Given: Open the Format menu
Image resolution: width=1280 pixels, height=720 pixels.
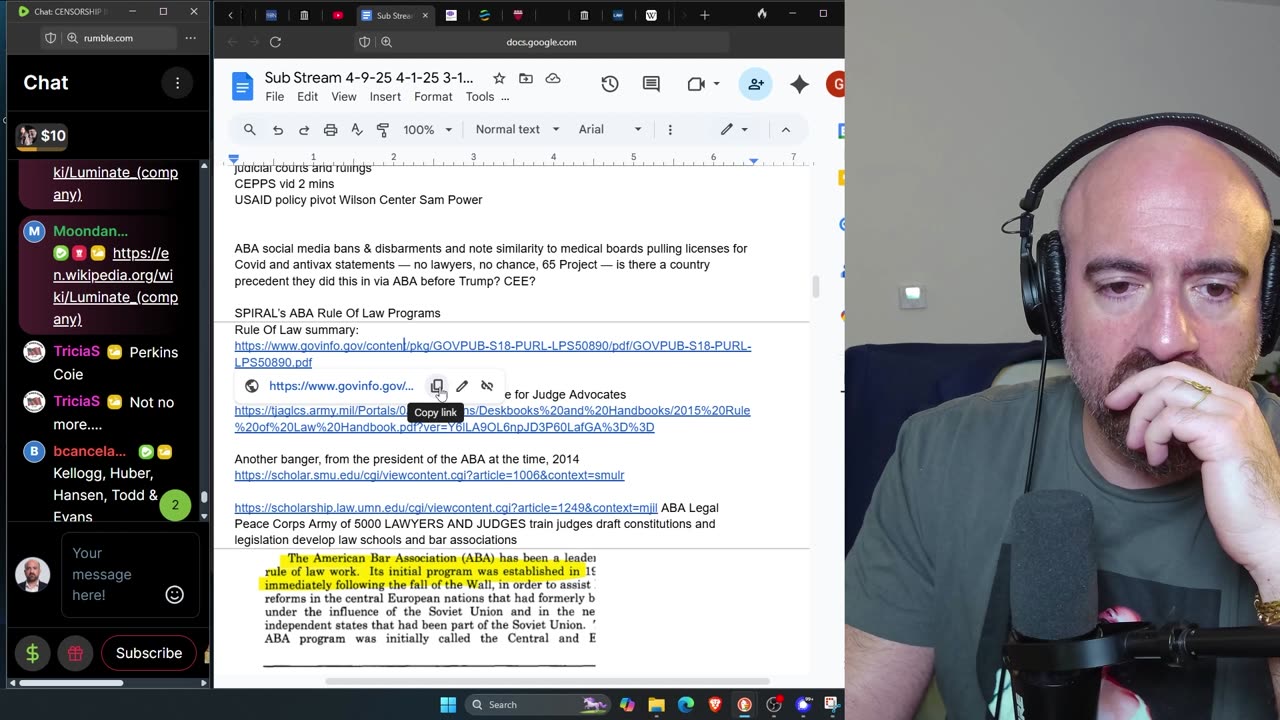Looking at the screenshot, I should (433, 97).
